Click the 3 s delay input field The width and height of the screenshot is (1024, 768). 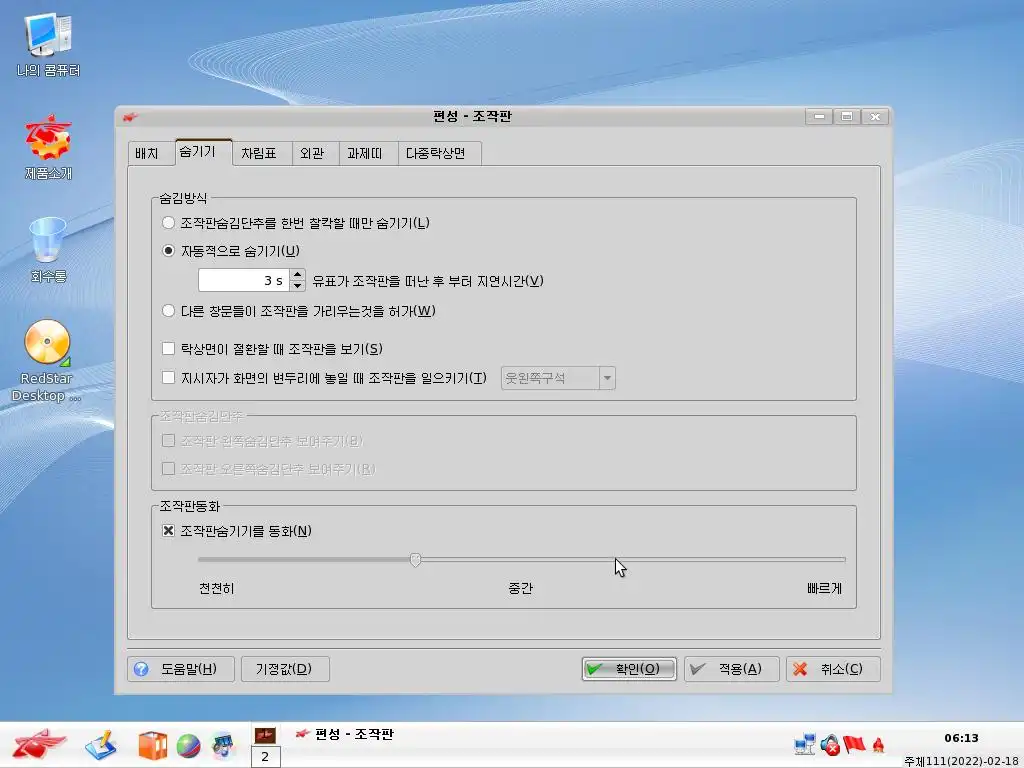[244, 280]
